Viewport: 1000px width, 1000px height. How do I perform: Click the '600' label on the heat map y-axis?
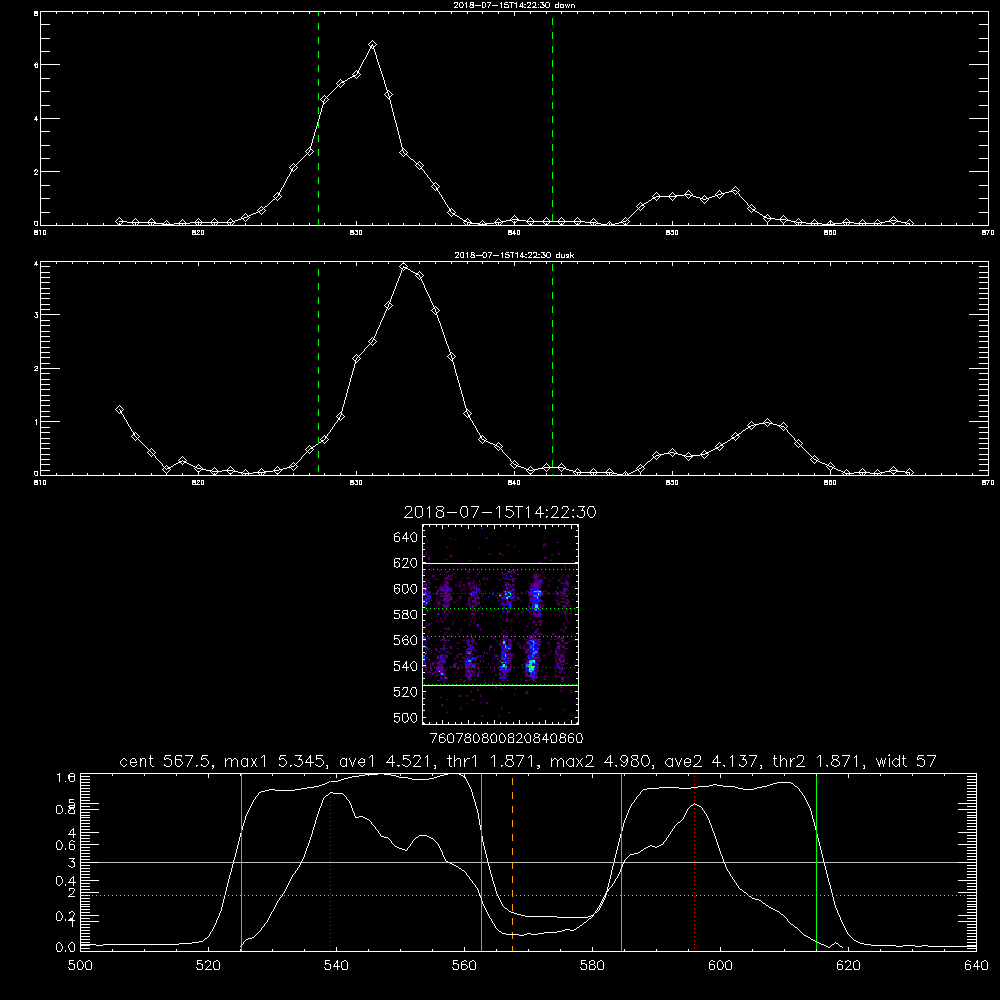tap(405, 589)
